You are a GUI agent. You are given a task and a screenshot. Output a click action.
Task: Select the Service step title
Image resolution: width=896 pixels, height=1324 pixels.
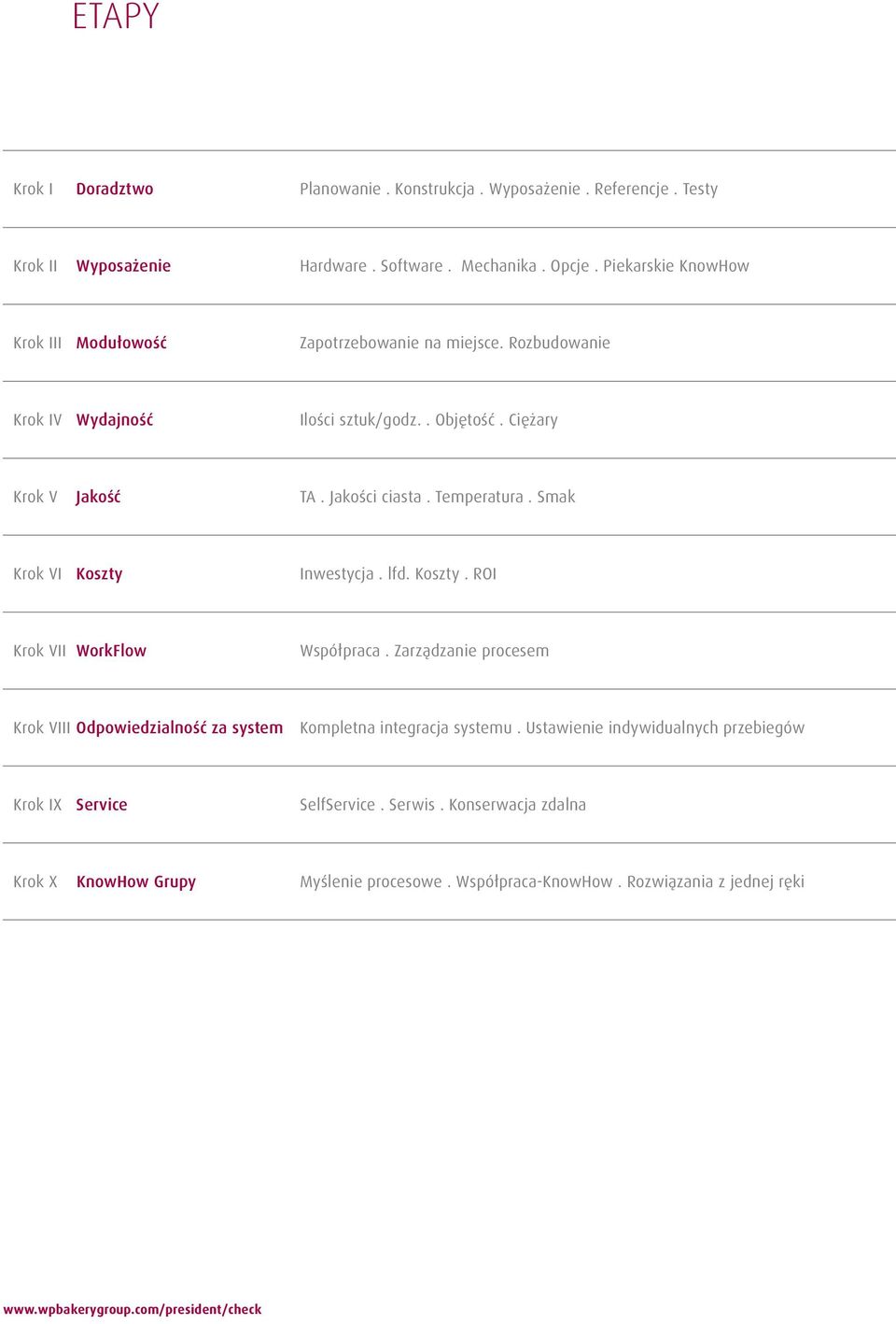(102, 805)
